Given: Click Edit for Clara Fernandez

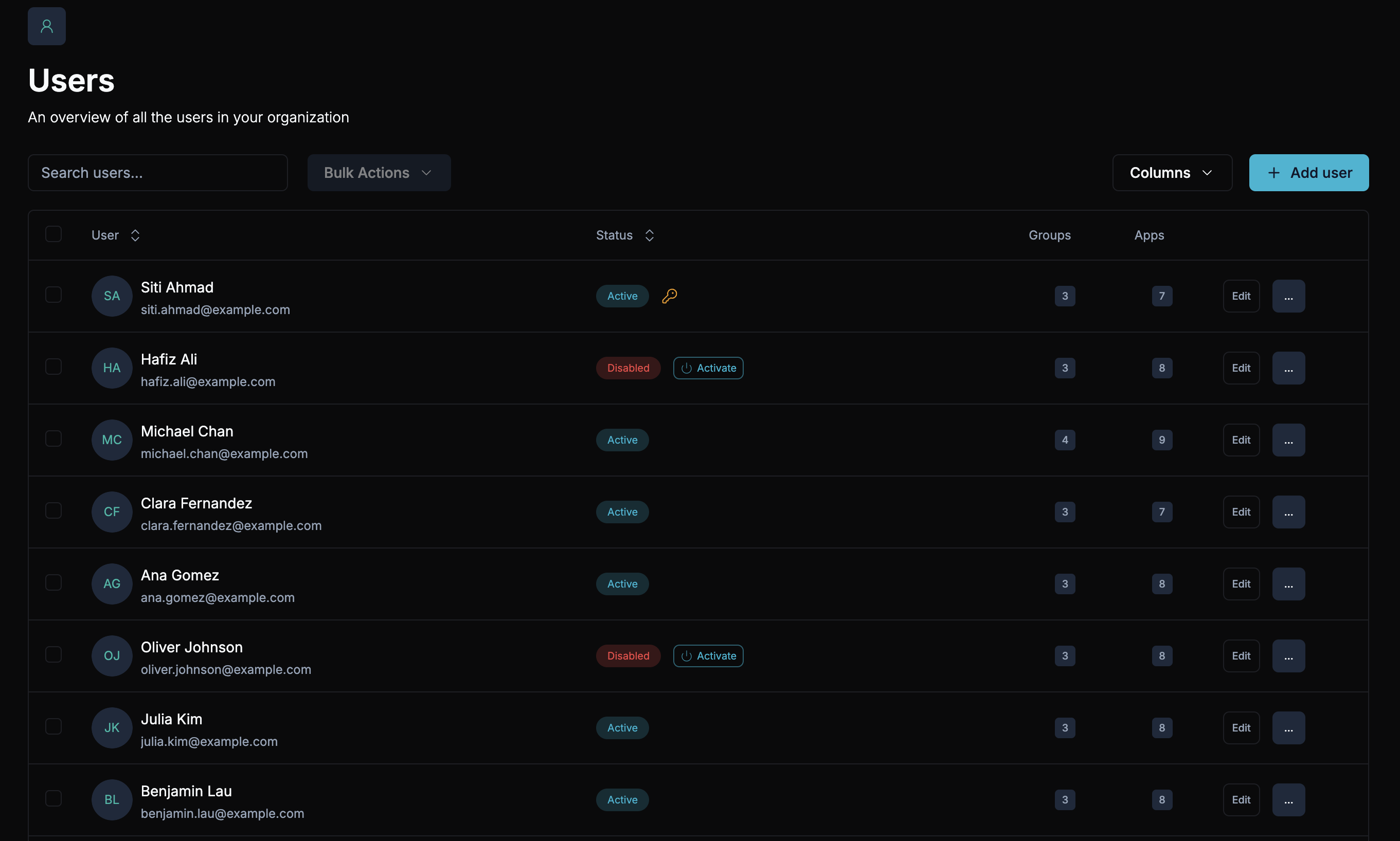Looking at the screenshot, I should pyautogui.click(x=1241, y=511).
